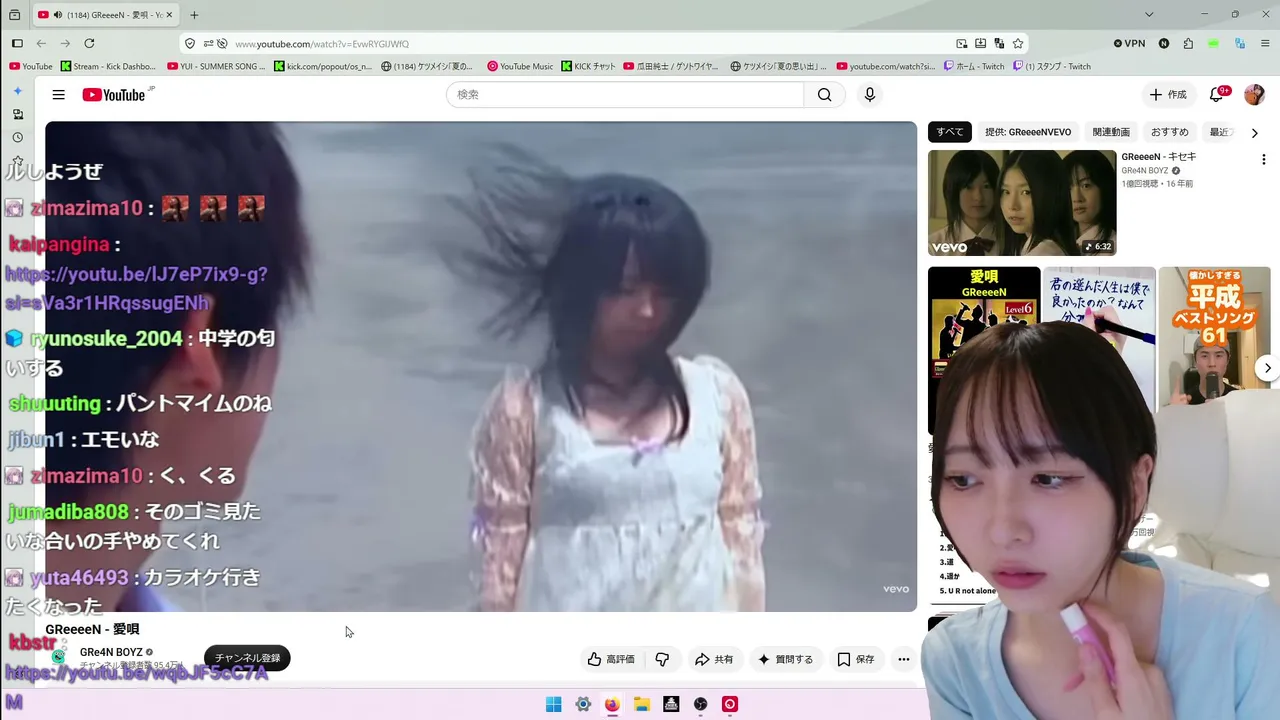The height and width of the screenshot is (720, 1280).
Task: Click the 愛唄 video player
Action: pos(481,366)
